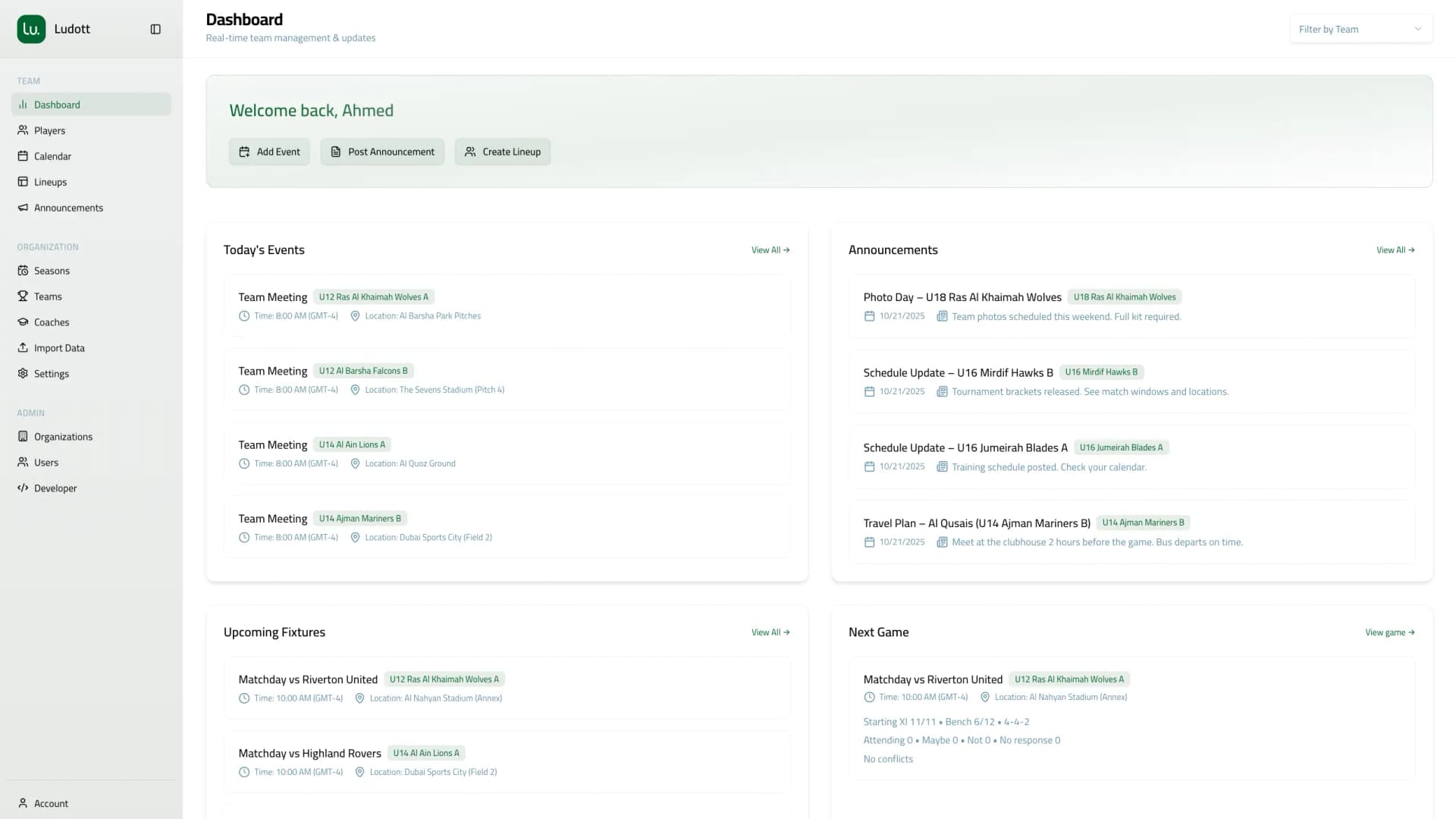Open Calendar from the sidebar
Image resolution: width=1456 pixels, height=819 pixels.
[52, 156]
